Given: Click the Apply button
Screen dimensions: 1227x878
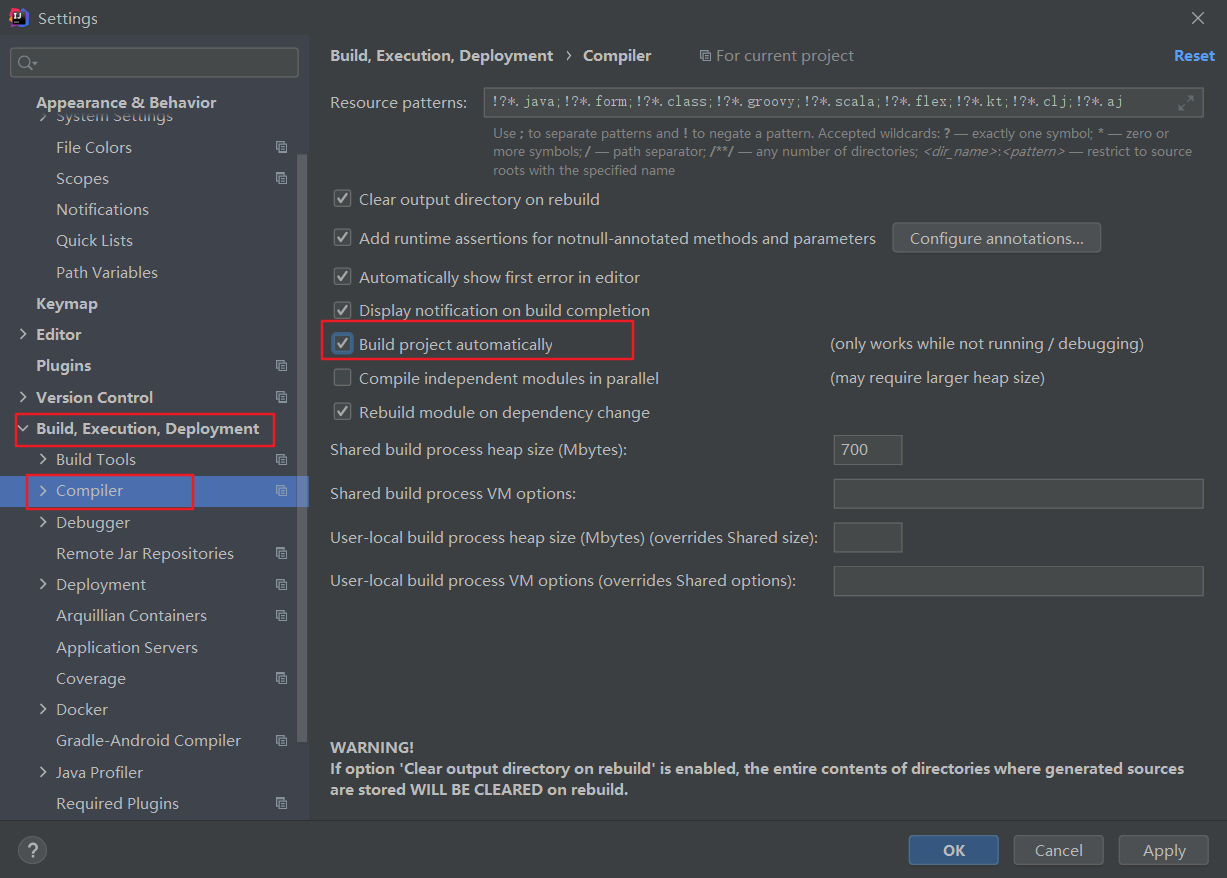Looking at the screenshot, I should (1164, 850).
